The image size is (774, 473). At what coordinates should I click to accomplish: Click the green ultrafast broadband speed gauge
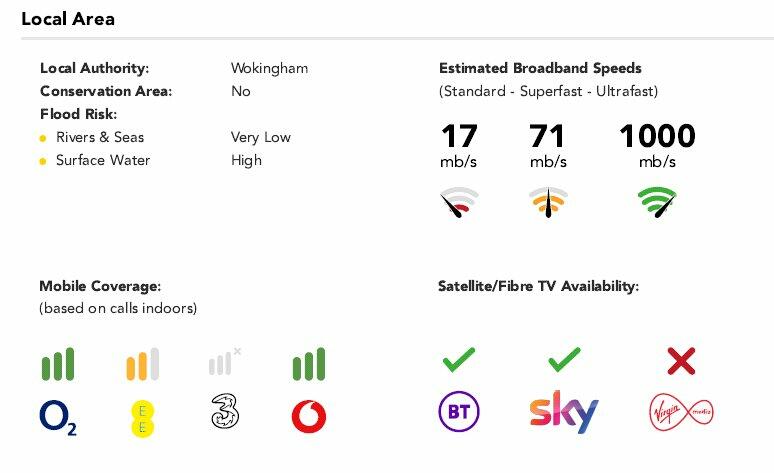point(657,201)
